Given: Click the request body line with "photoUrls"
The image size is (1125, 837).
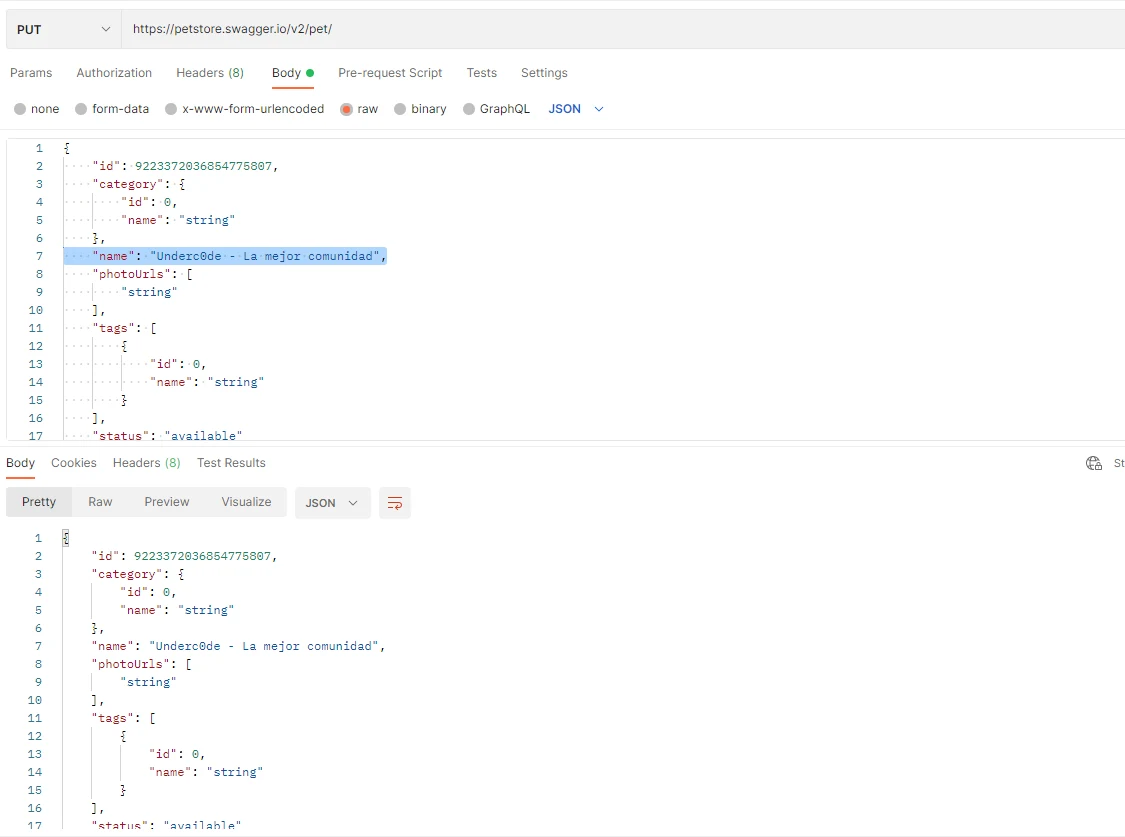Looking at the screenshot, I should point(142,274).
